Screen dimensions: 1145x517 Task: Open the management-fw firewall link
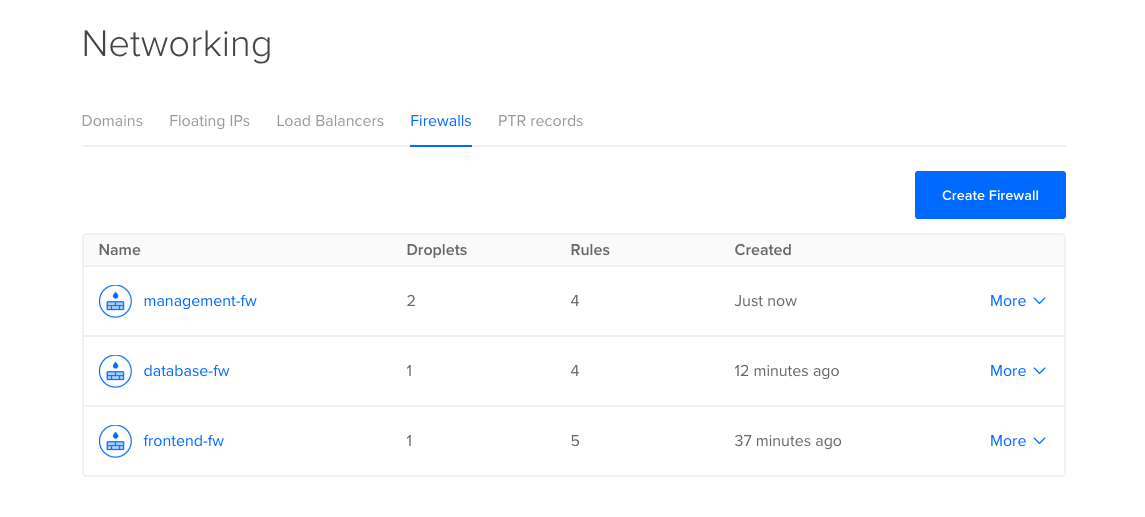[x=200, y=301]
